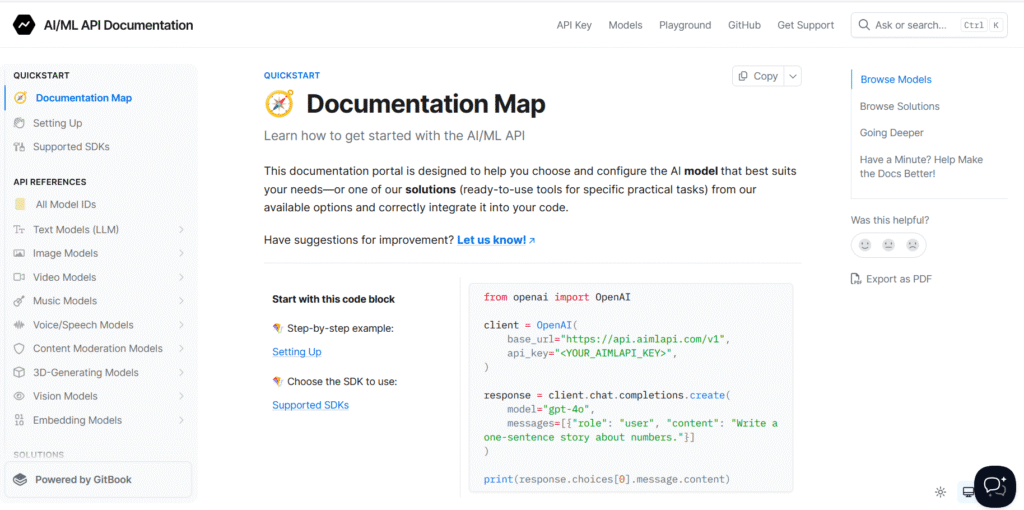Click the AI/ML API logo icon
1024x510 pixels.
click(x=24, y=25)
